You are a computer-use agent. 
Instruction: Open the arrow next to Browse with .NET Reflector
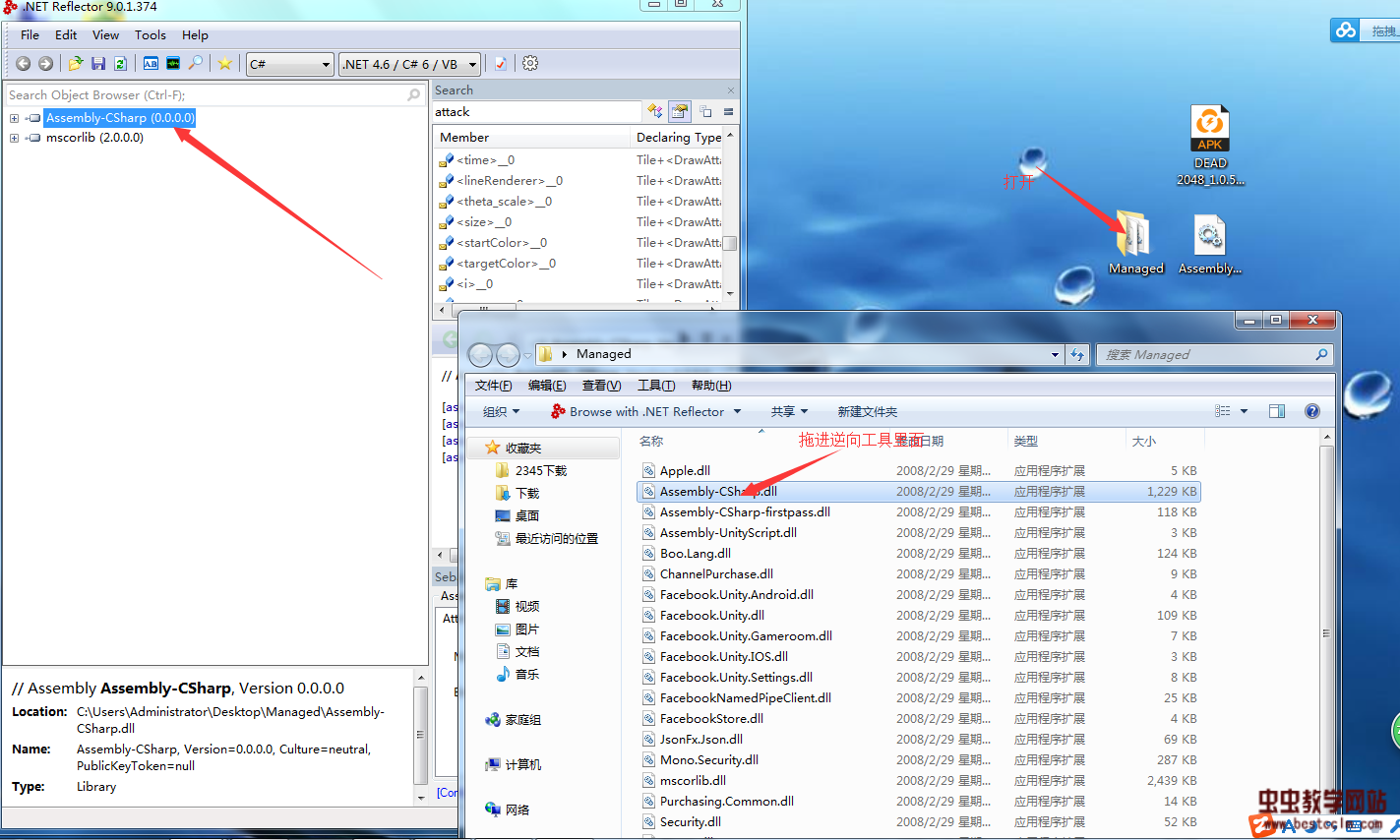(x=737, y=412)
